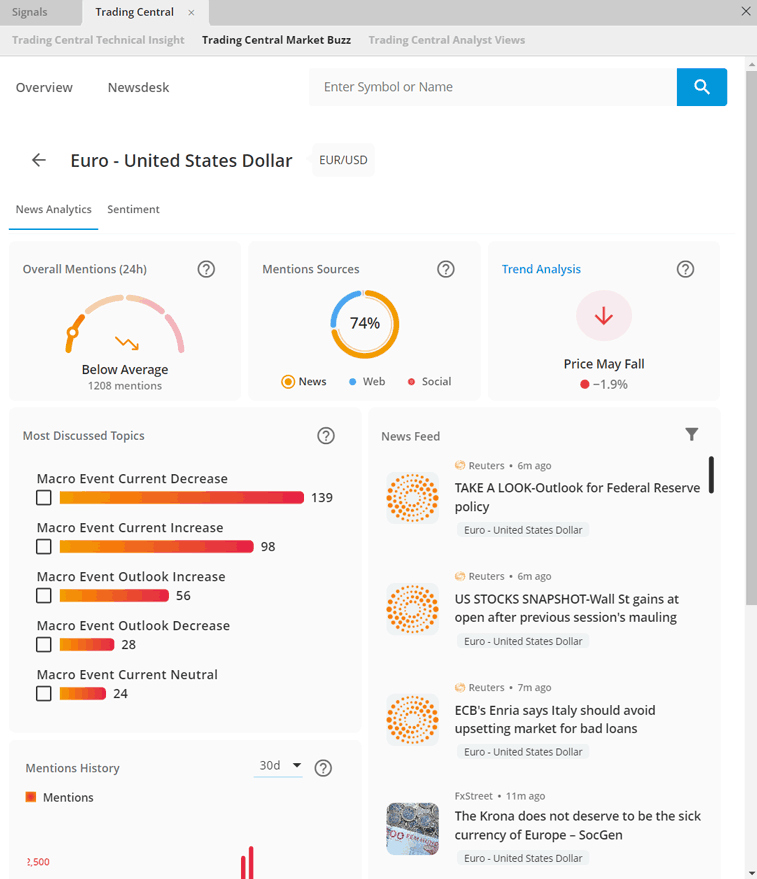Open The Krona does not deserve headline

pyautogui.click(x=578, y=825)
